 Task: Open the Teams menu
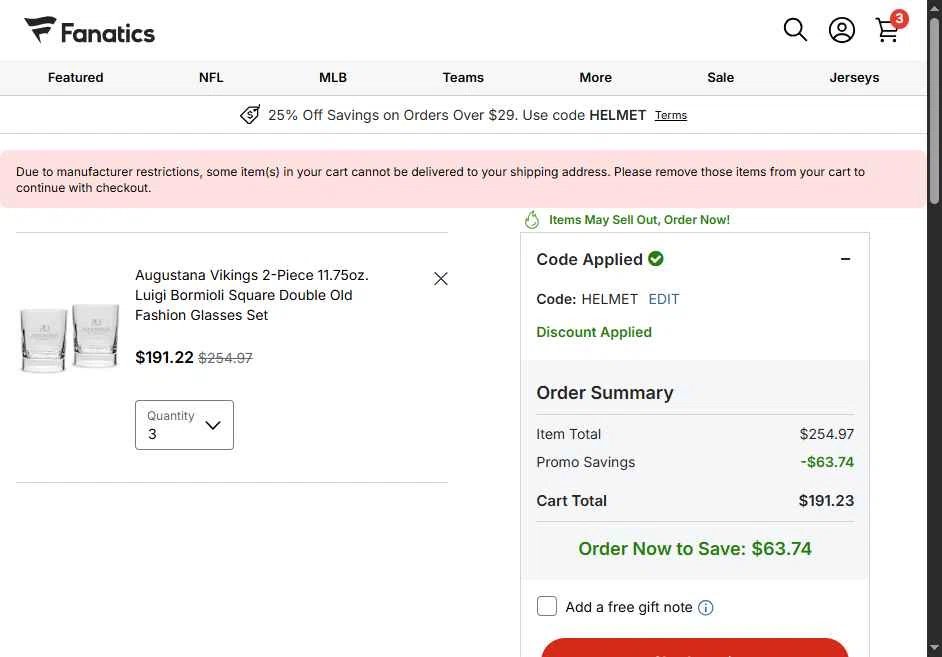[x=463, y=77]
